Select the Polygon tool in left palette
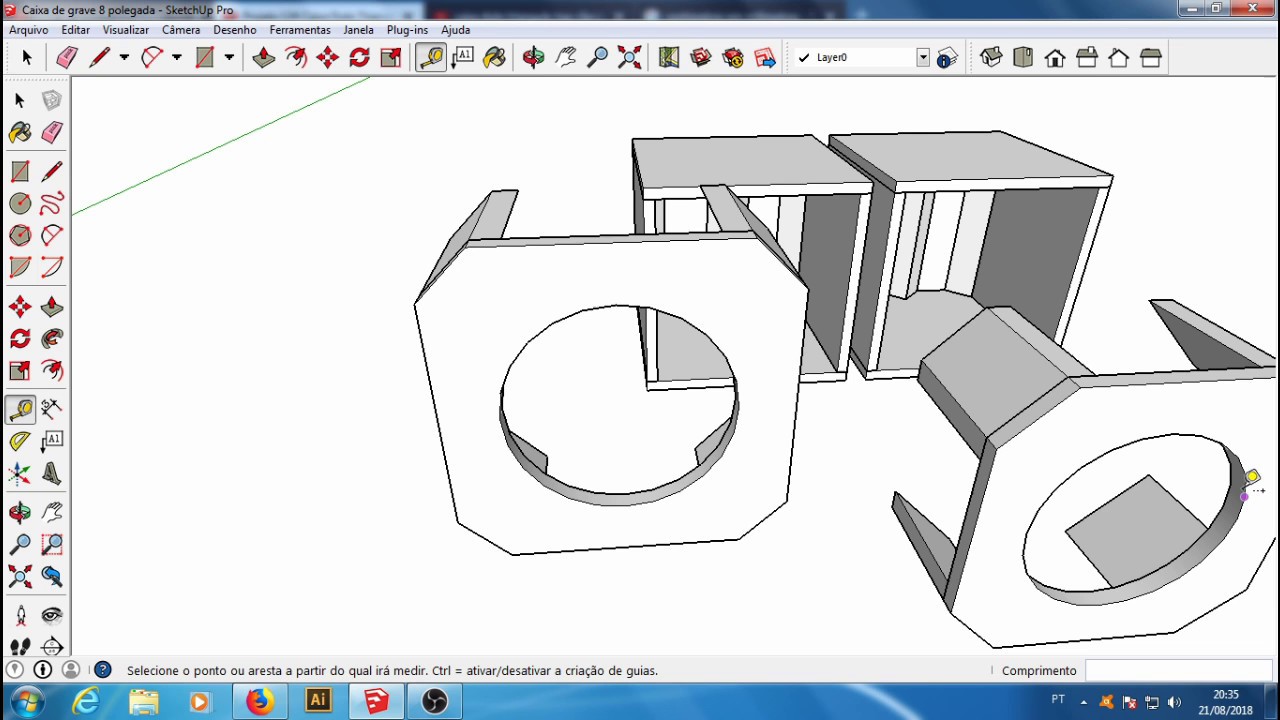 [x=20, y=236]
